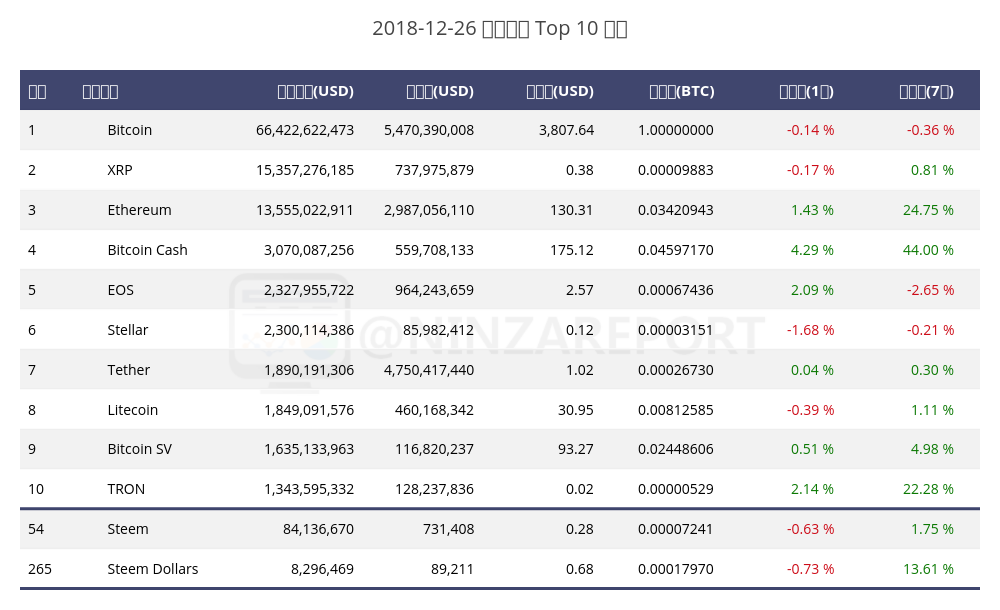
Task: Click the value 1,890,191,306 for Tether
Action: (309, 370)
